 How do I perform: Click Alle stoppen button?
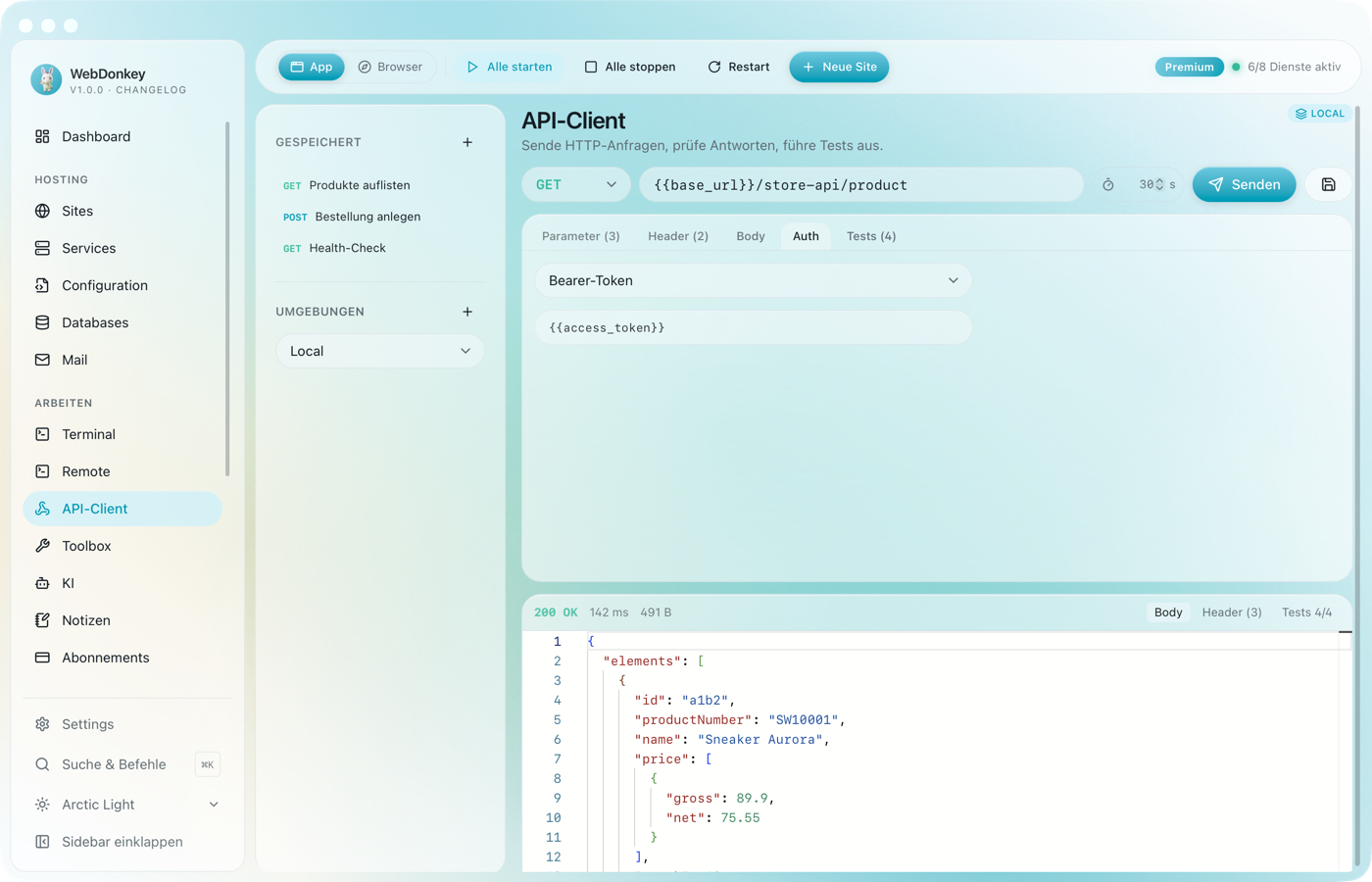tap(630, 67)
